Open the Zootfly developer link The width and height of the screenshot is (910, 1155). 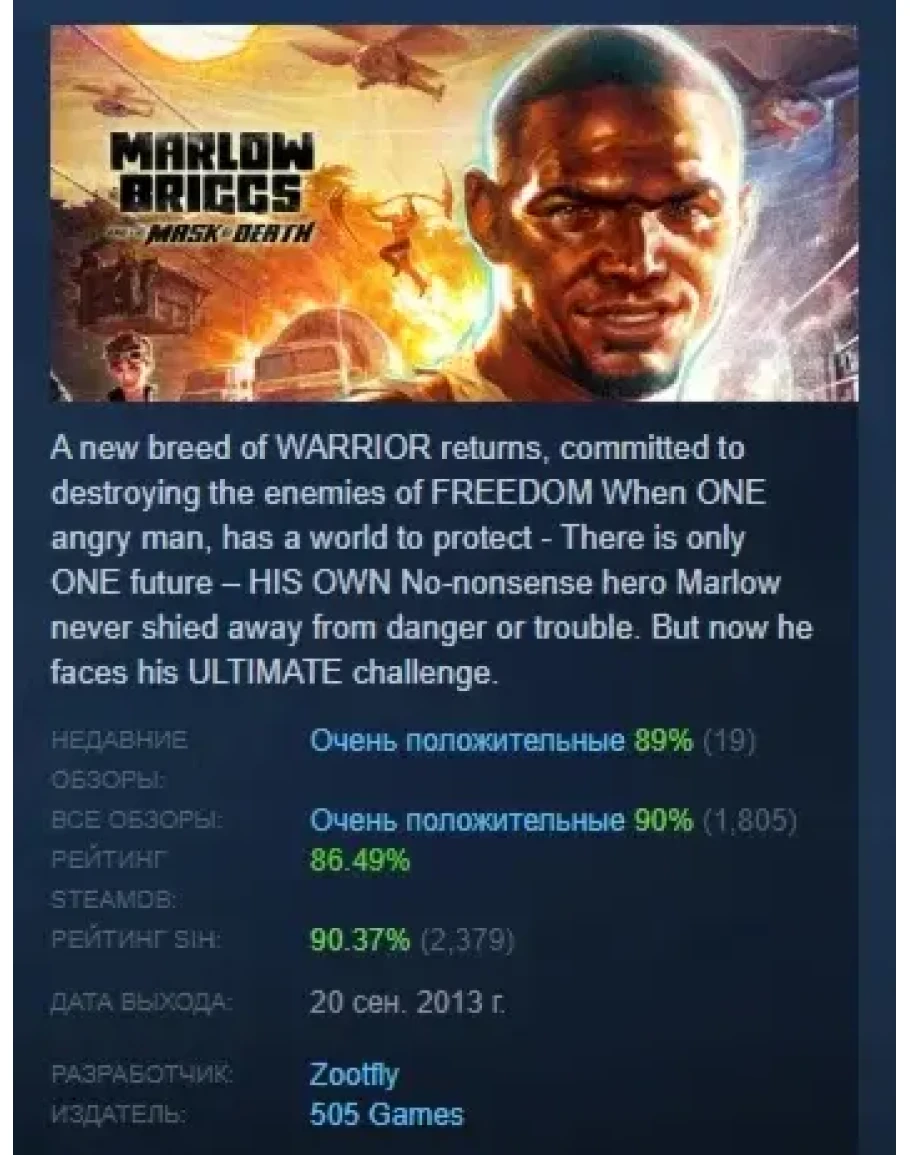[354, 1075]
